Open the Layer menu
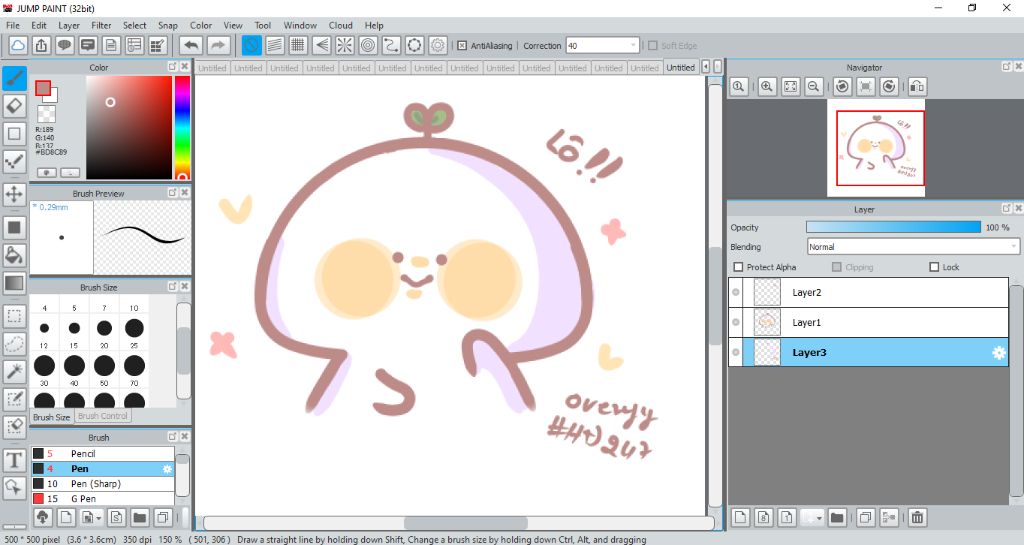 point(69,25)
